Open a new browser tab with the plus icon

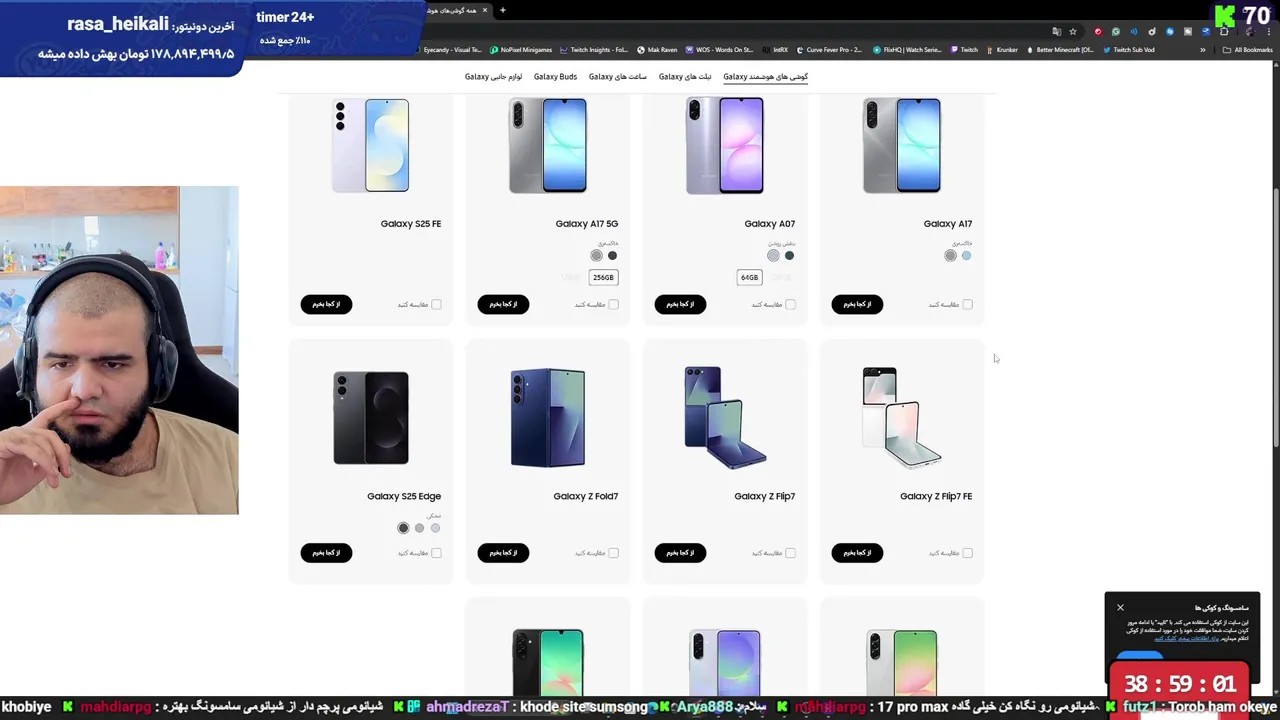(503, 10)
